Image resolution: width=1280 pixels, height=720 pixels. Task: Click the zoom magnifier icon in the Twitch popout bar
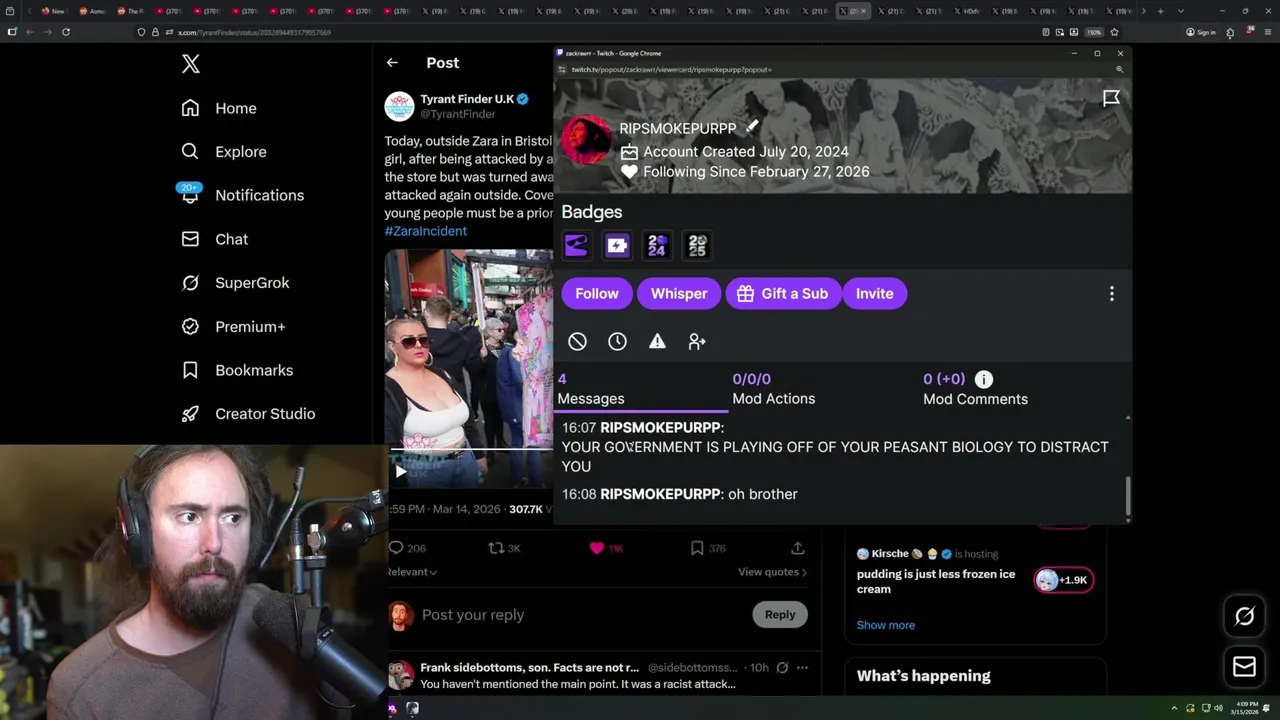tap(1119, 69)
